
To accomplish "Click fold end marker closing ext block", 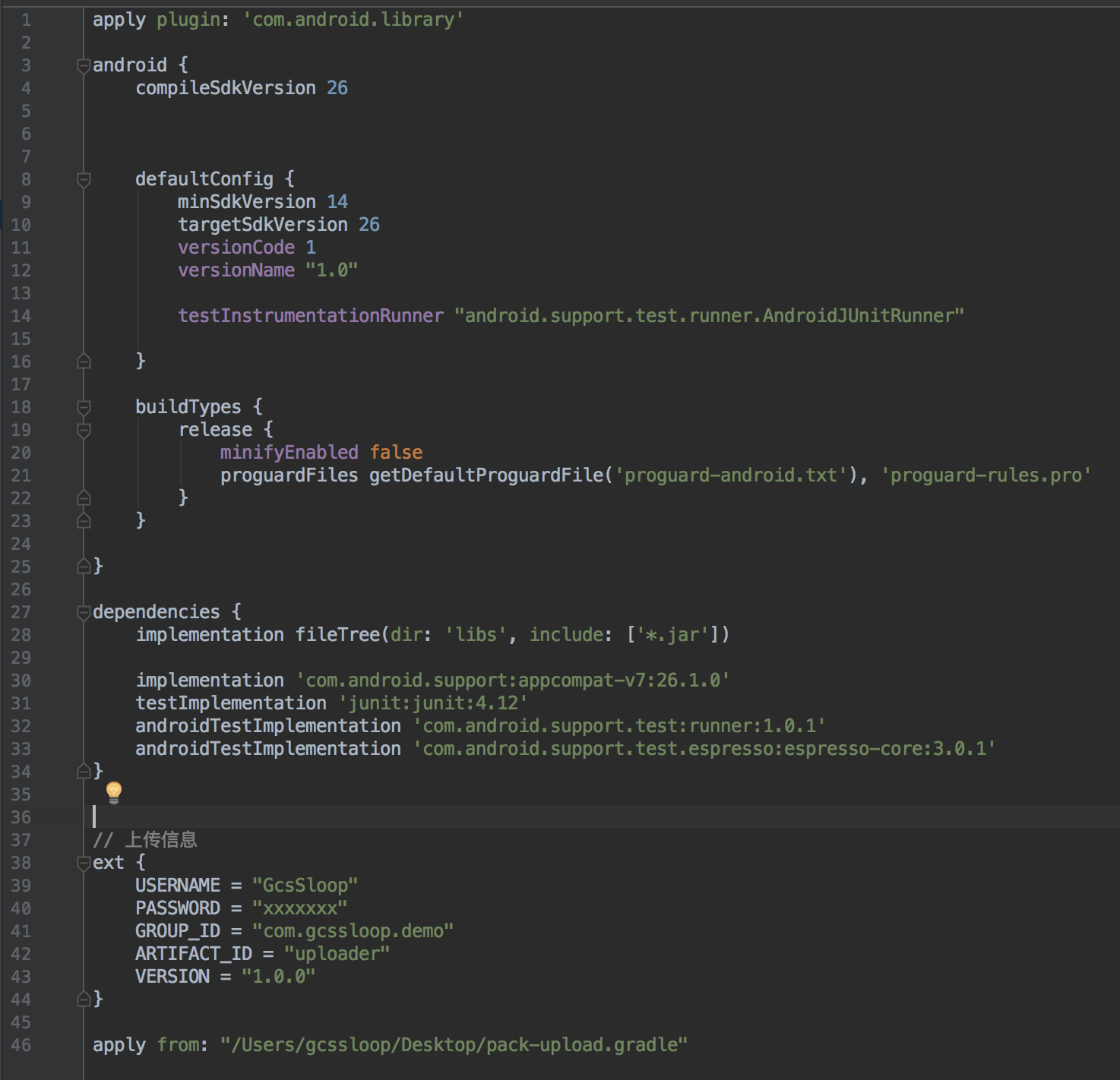I will (84, 999).
